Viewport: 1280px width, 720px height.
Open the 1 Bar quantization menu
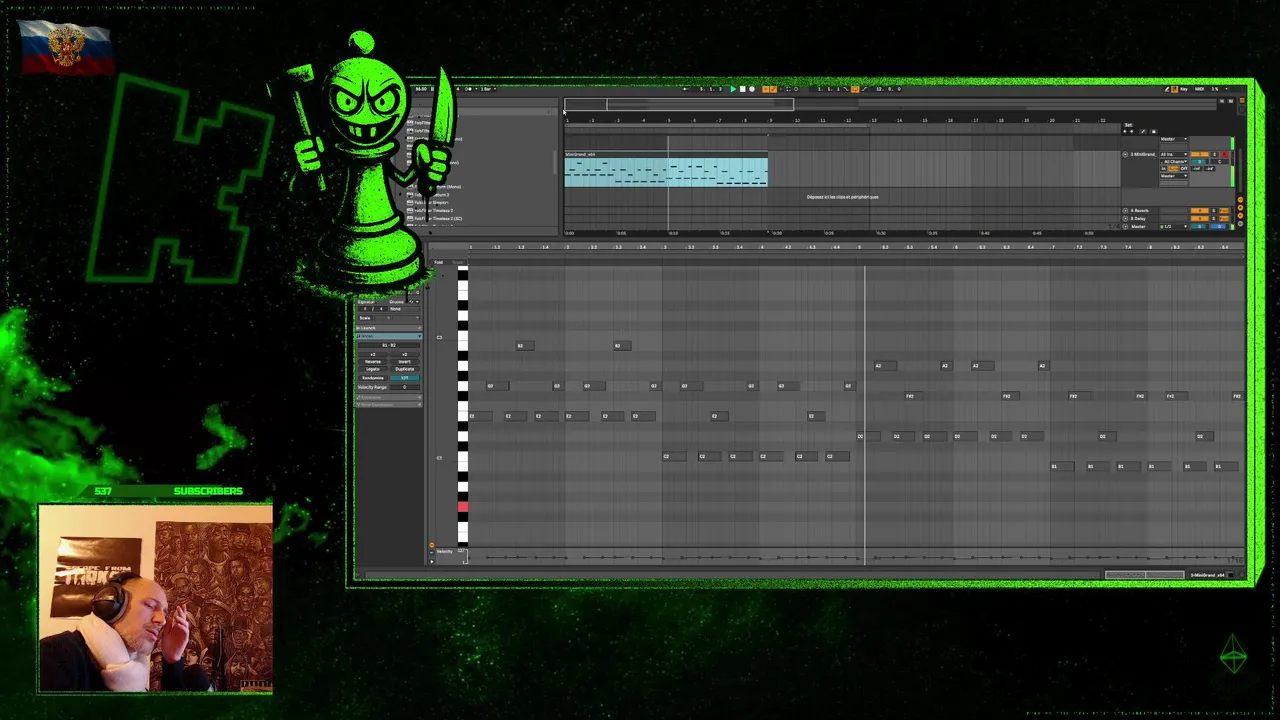tap(489, 89)
